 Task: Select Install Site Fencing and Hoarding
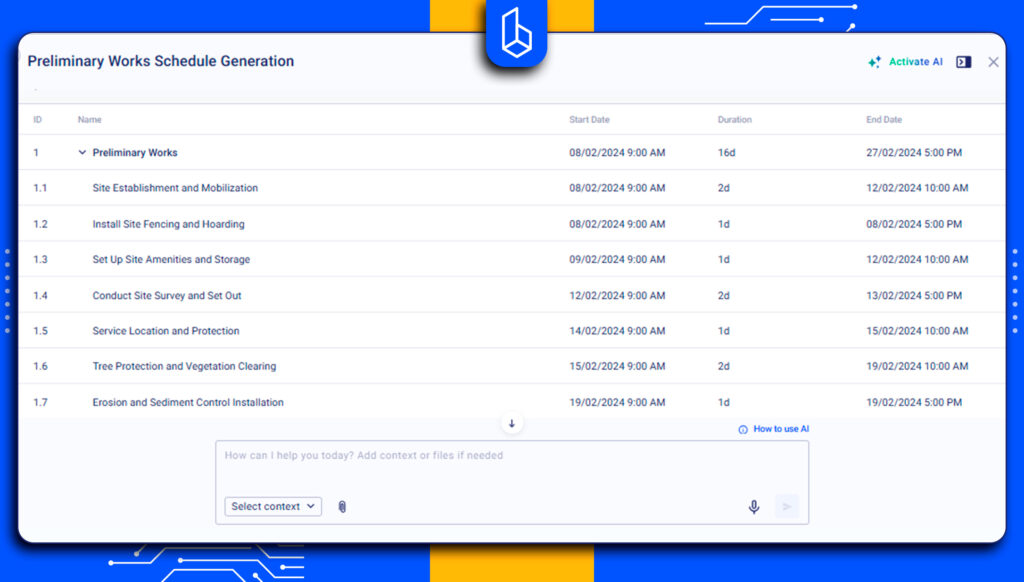click(168, 223)
